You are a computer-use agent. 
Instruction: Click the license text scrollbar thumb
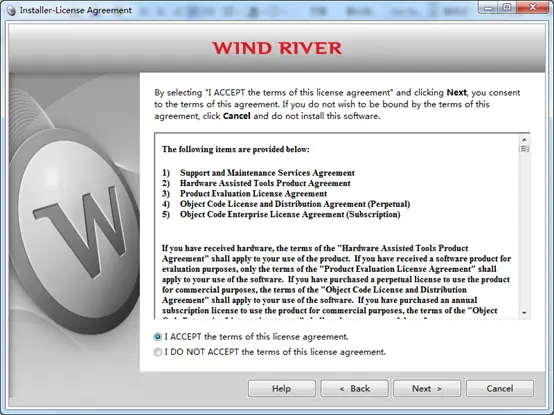pyautogui.click(x=524, y=149)
